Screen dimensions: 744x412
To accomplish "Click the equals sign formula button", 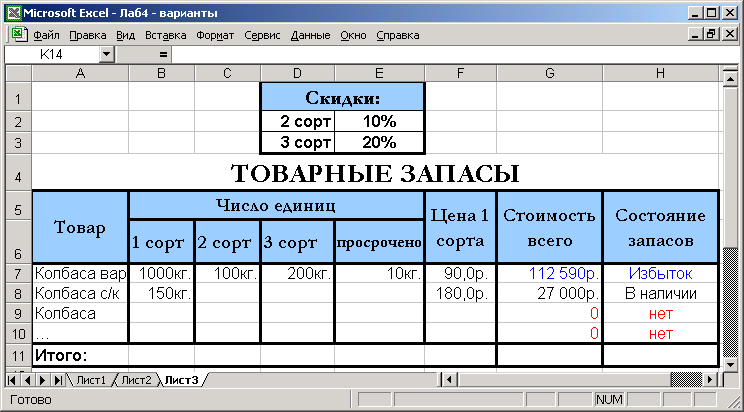I will coord(163,55).
